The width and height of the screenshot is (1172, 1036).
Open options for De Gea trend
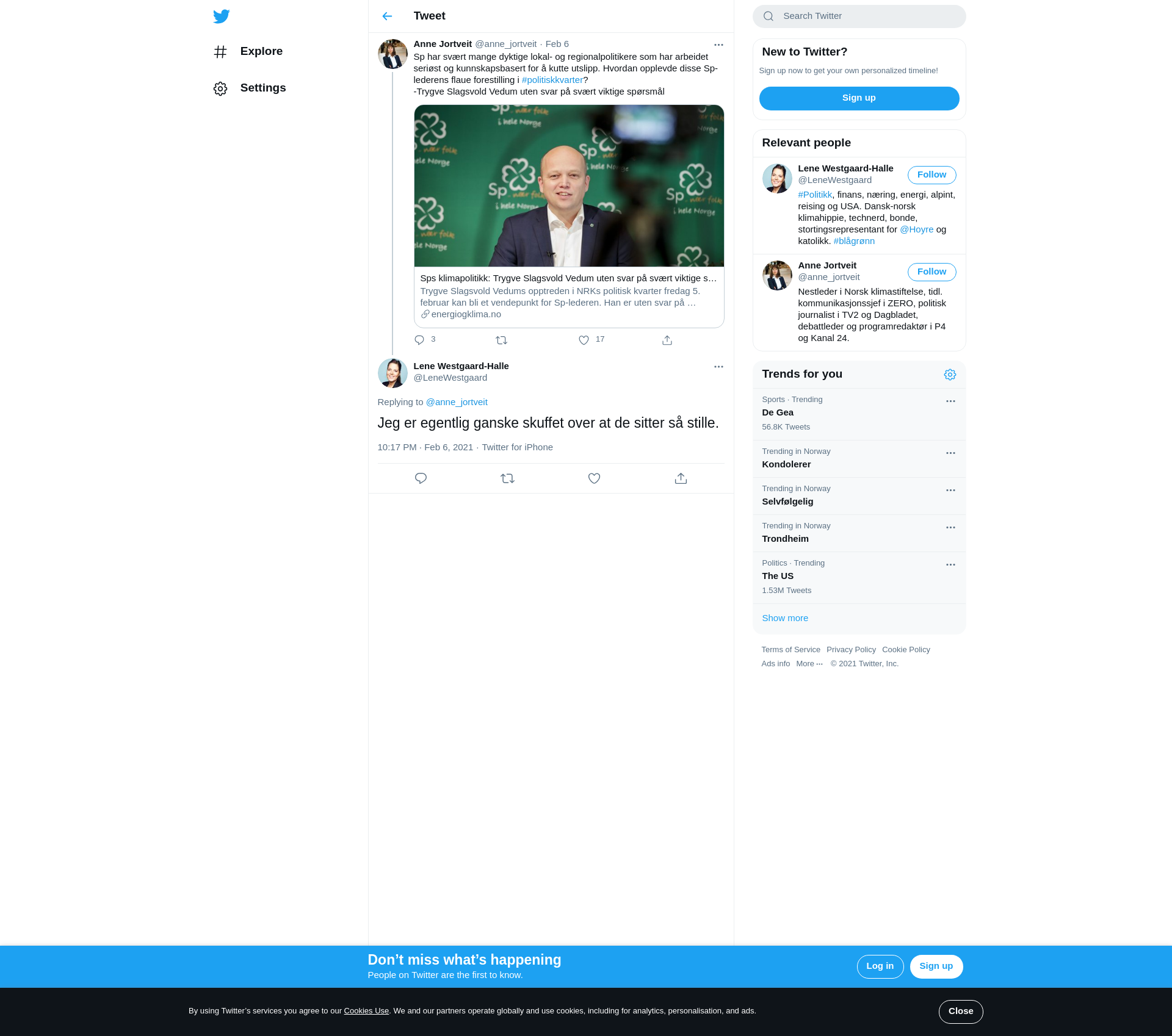pos(950,401)
